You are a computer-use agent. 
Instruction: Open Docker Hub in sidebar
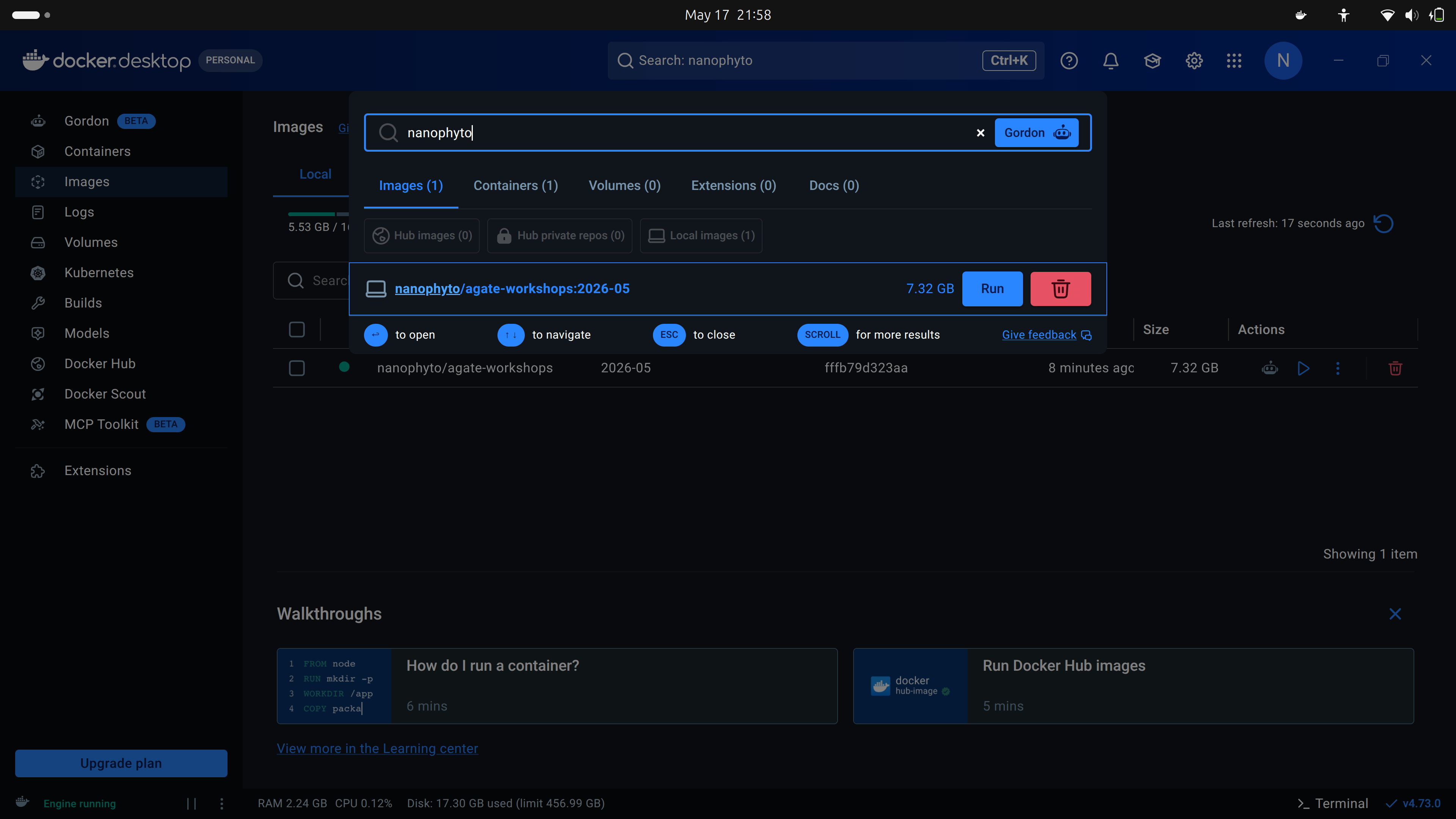tap(121, 364)
